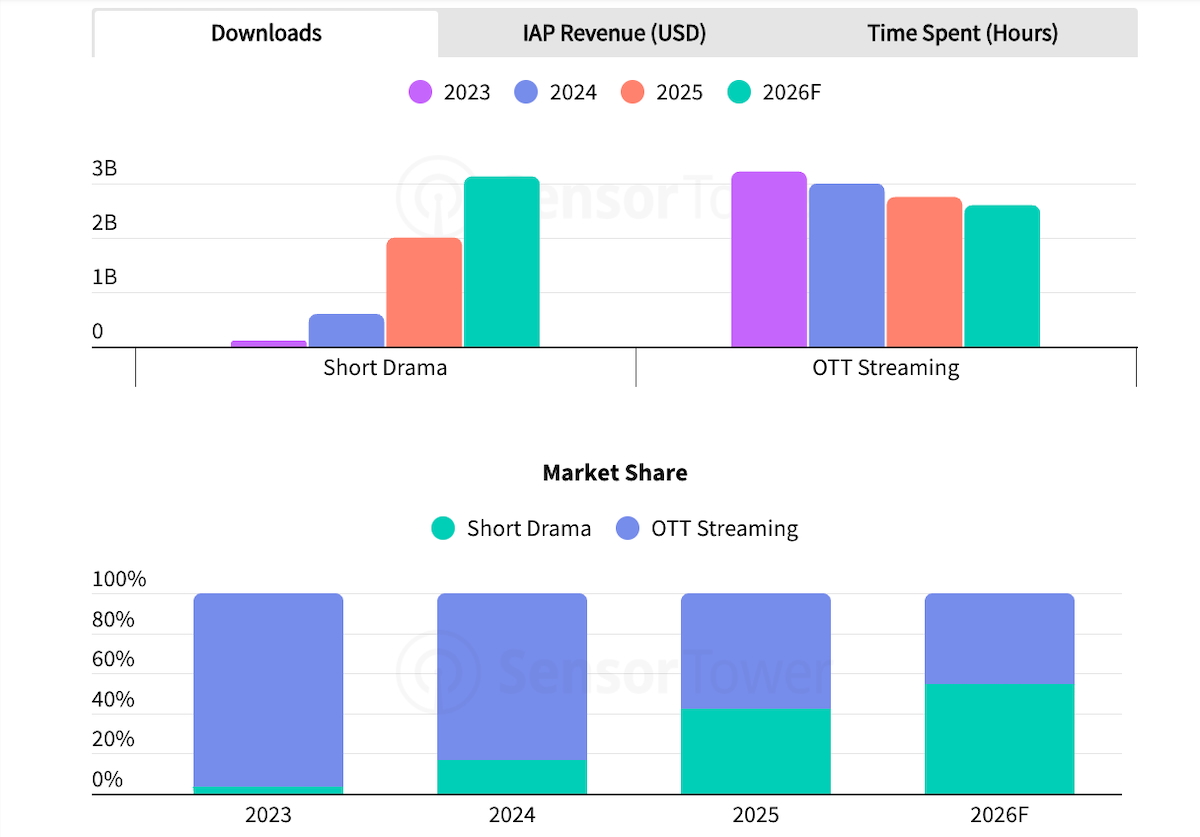Click the blue 2024 OTT Streaming downloads bar

click(x=846, y=266)
